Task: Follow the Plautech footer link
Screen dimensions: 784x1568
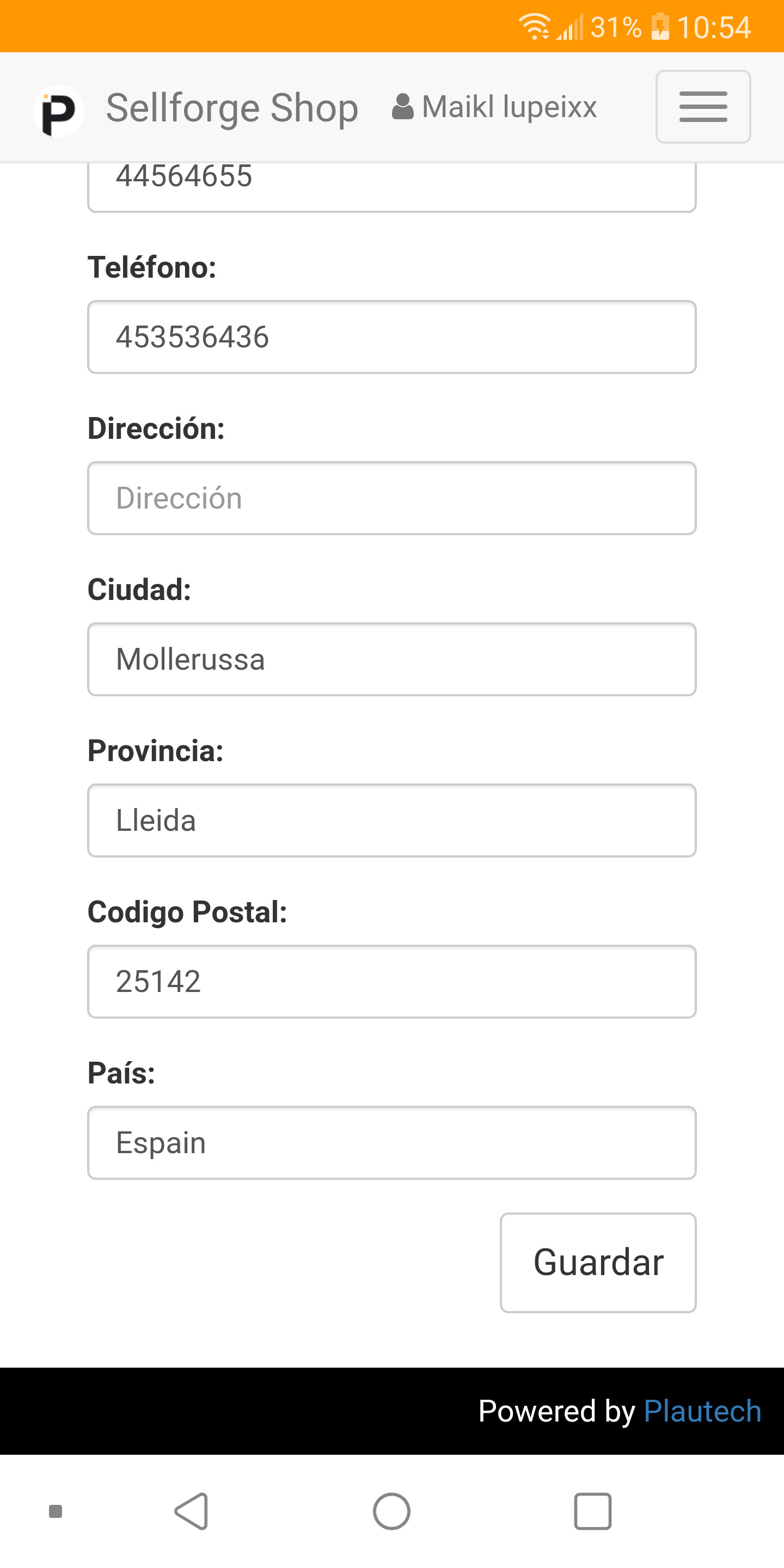Action: pyautogui.click(x=702, y=1411)
